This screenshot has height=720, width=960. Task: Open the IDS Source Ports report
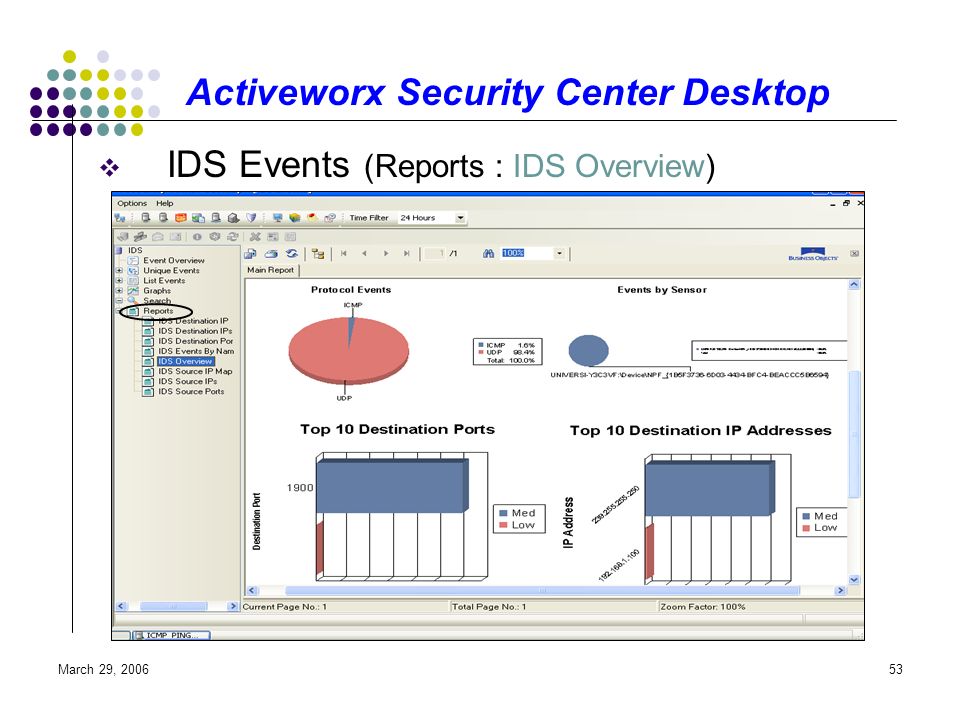point(191,392)
